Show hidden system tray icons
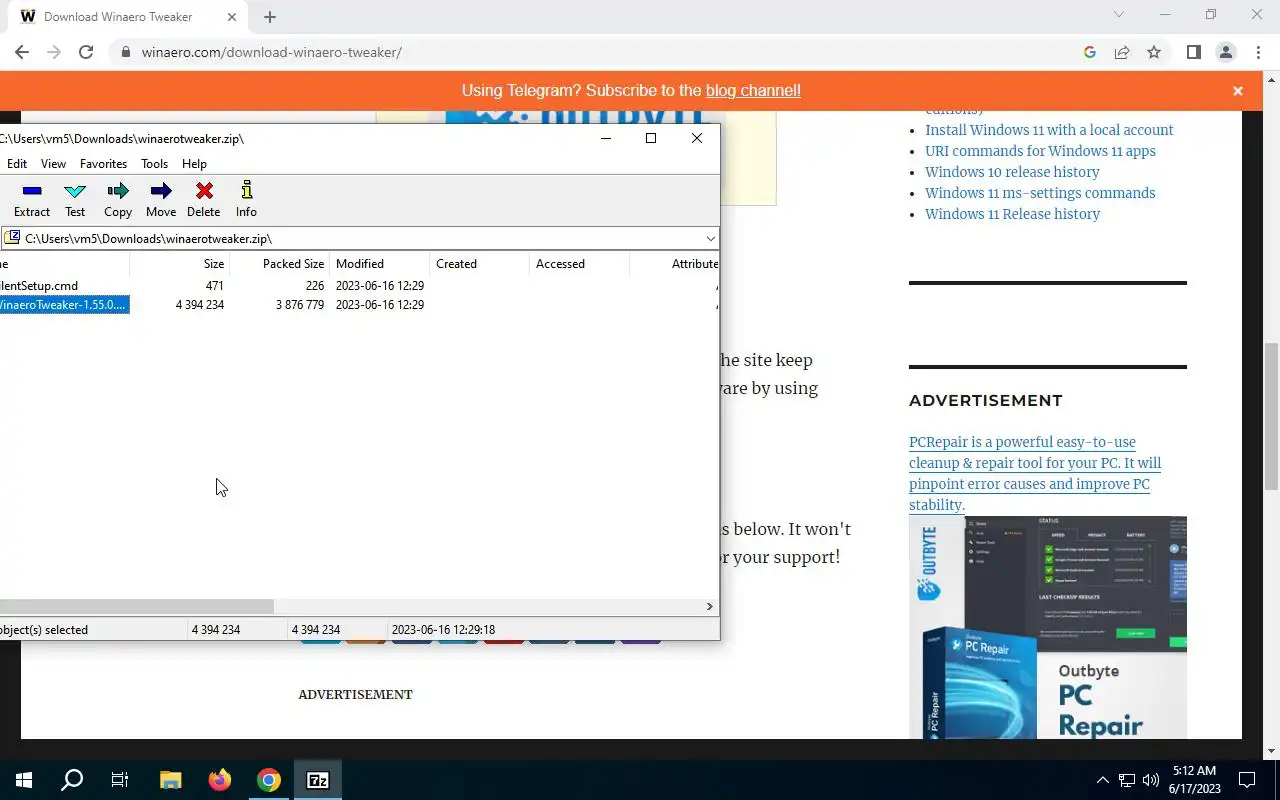 click(x=1103, y=780)
